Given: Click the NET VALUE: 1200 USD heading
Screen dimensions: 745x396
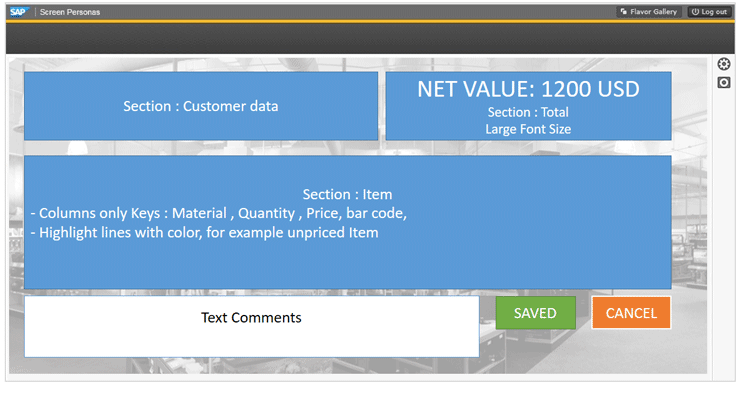Looking at the screenshot, I should tap(528, 89).
